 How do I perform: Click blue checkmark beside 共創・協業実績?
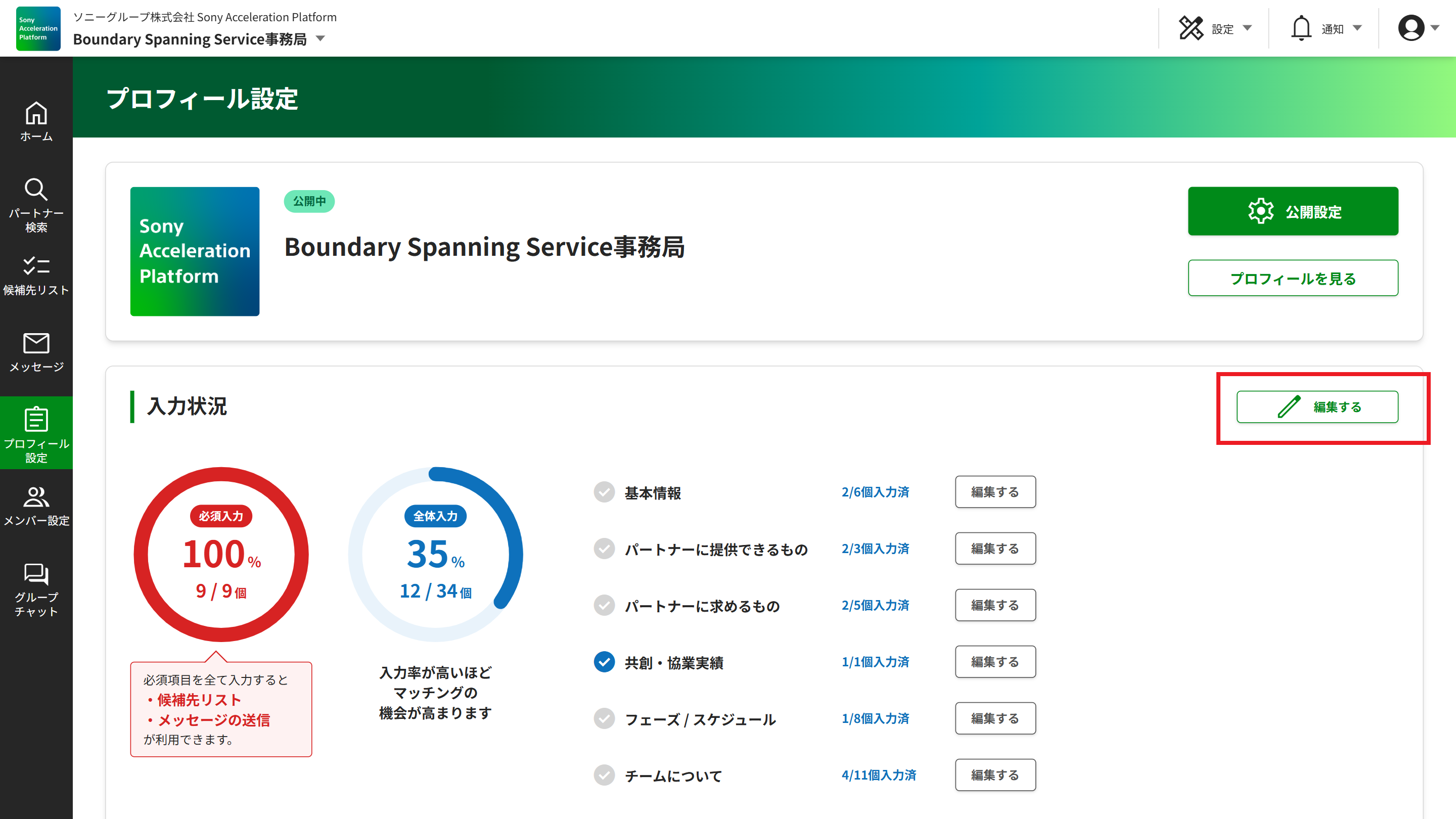pyautogui.click(x=604, y=662)
